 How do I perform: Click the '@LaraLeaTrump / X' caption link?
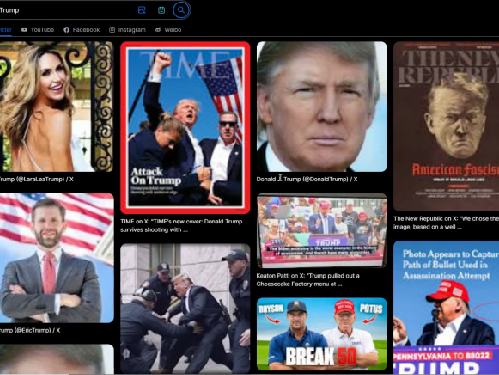point(37,179)
